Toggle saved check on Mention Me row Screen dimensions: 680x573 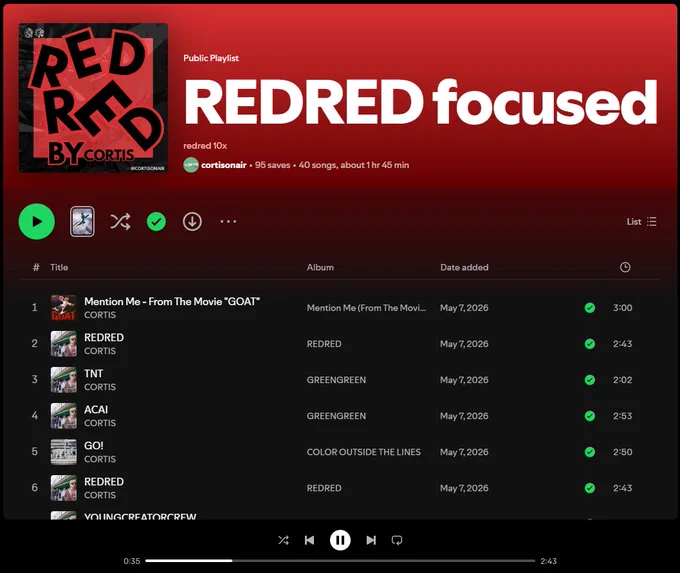(x=590, y=308)
